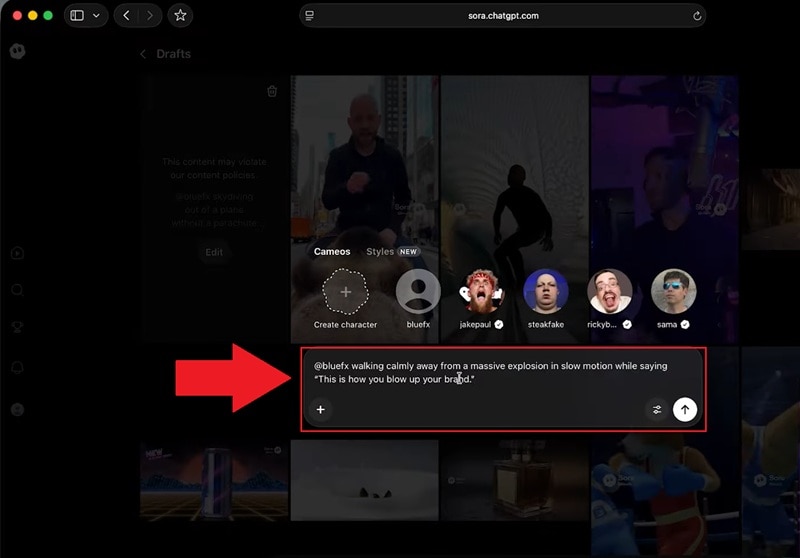Screen dimensions: 800x558
Task: Open the video feed sidebar icon
Action: click(x=17, y=253)
